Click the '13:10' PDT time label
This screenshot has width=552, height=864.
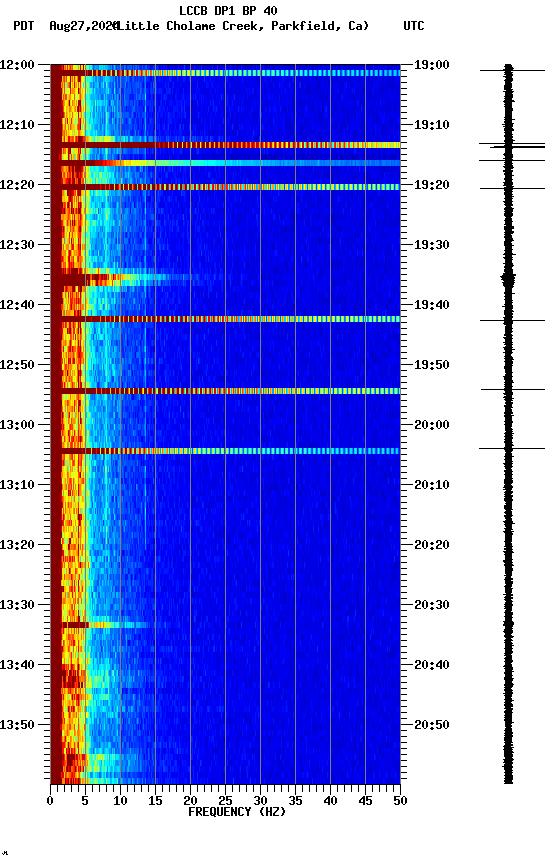tap(17, 485)
